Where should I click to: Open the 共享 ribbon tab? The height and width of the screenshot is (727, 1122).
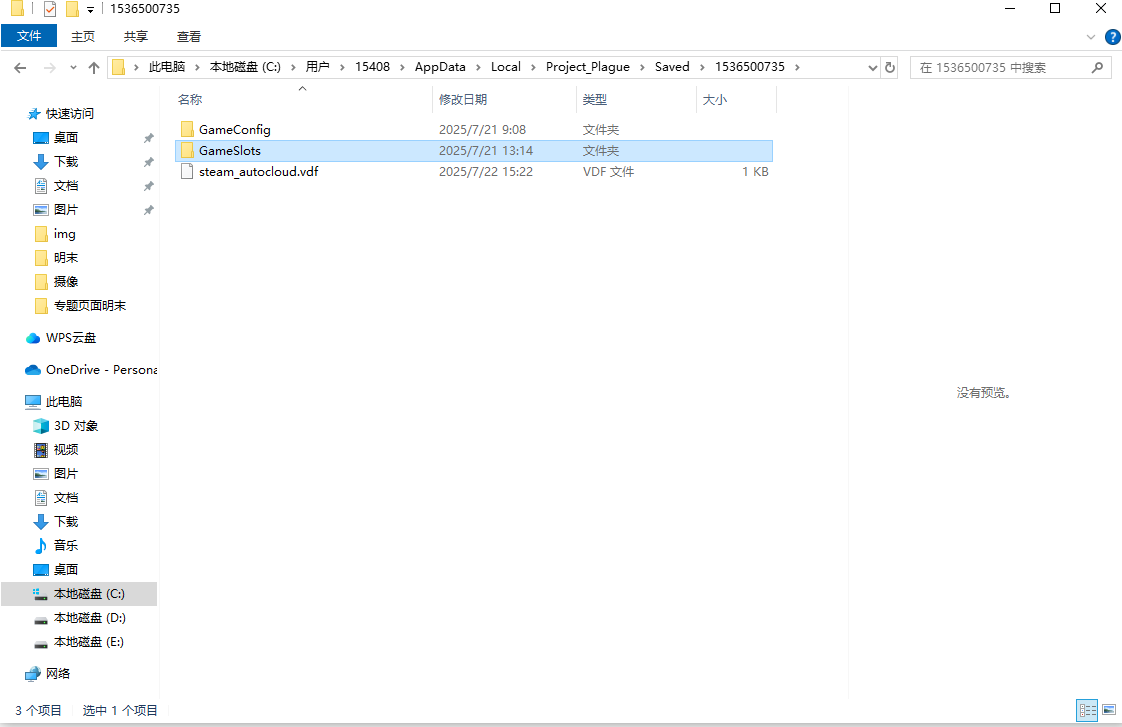pos(136,36)
